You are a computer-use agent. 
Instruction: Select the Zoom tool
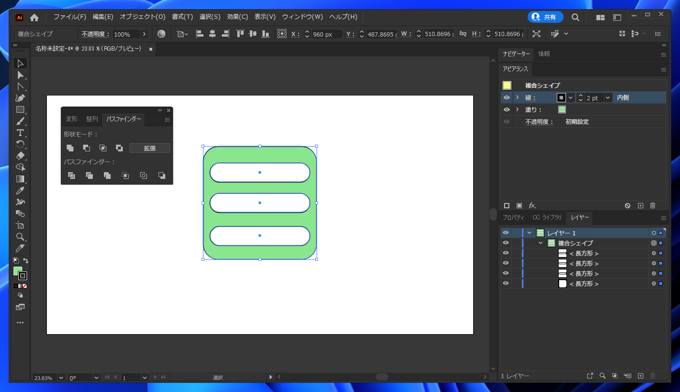click(20, 237)
